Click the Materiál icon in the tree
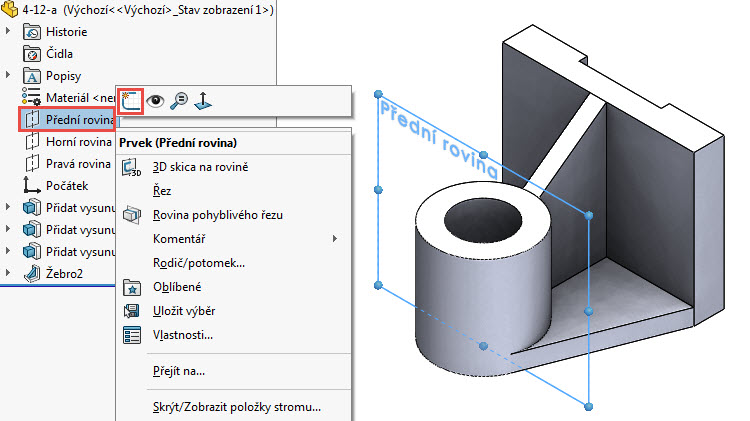 32,97
